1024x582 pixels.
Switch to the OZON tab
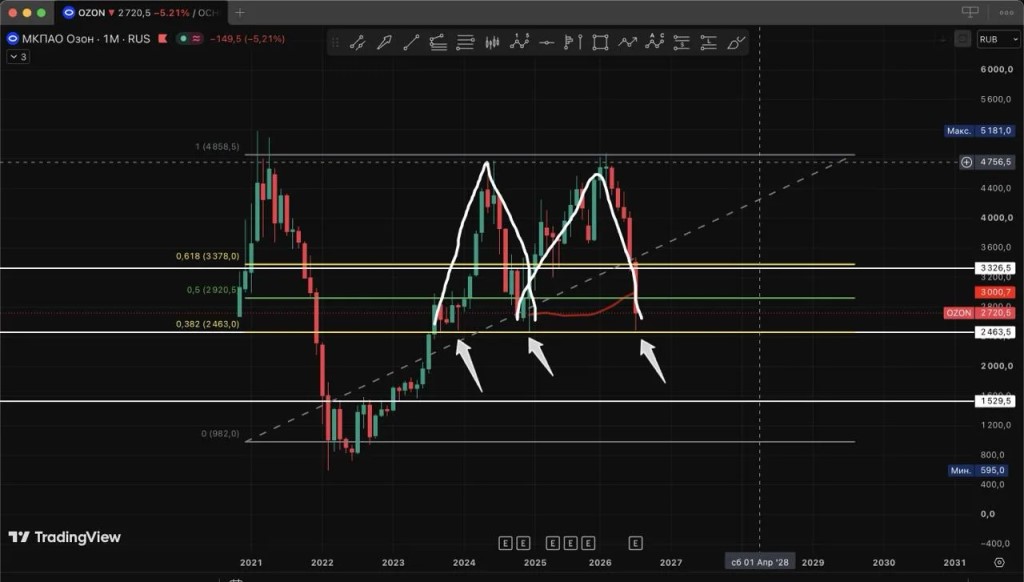140,12
